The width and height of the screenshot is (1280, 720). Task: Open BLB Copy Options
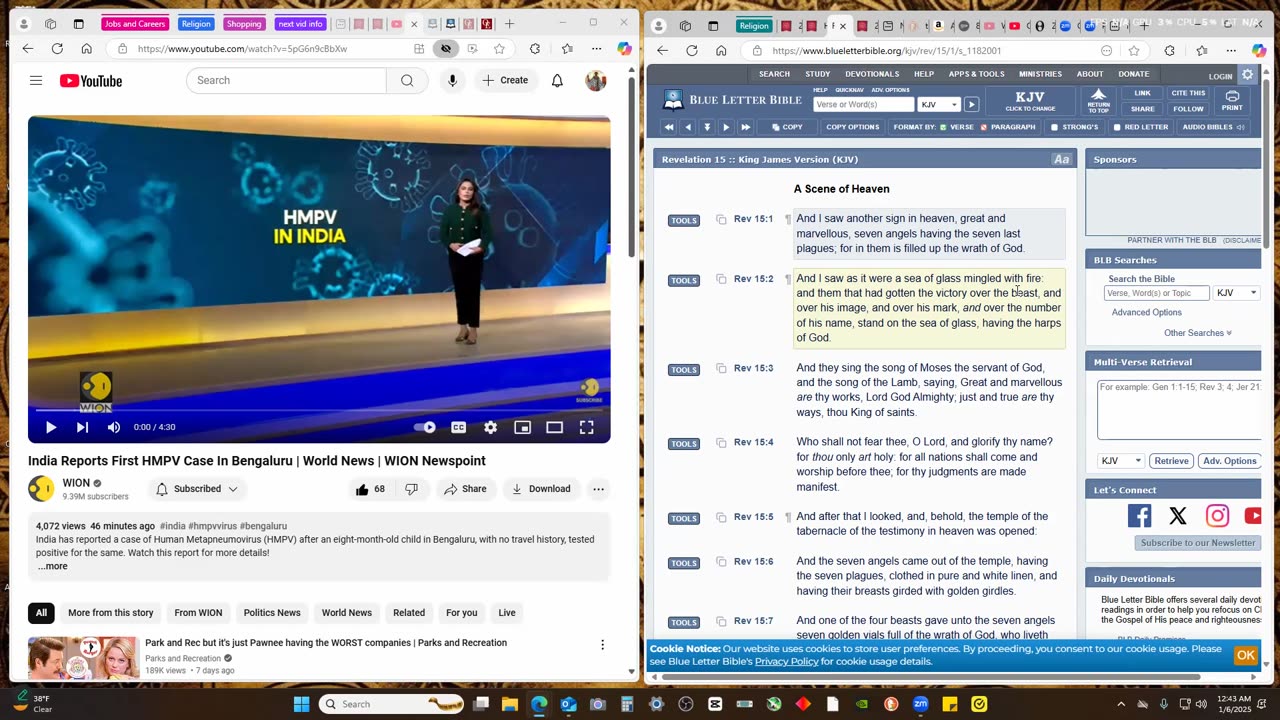coord(852,127)
